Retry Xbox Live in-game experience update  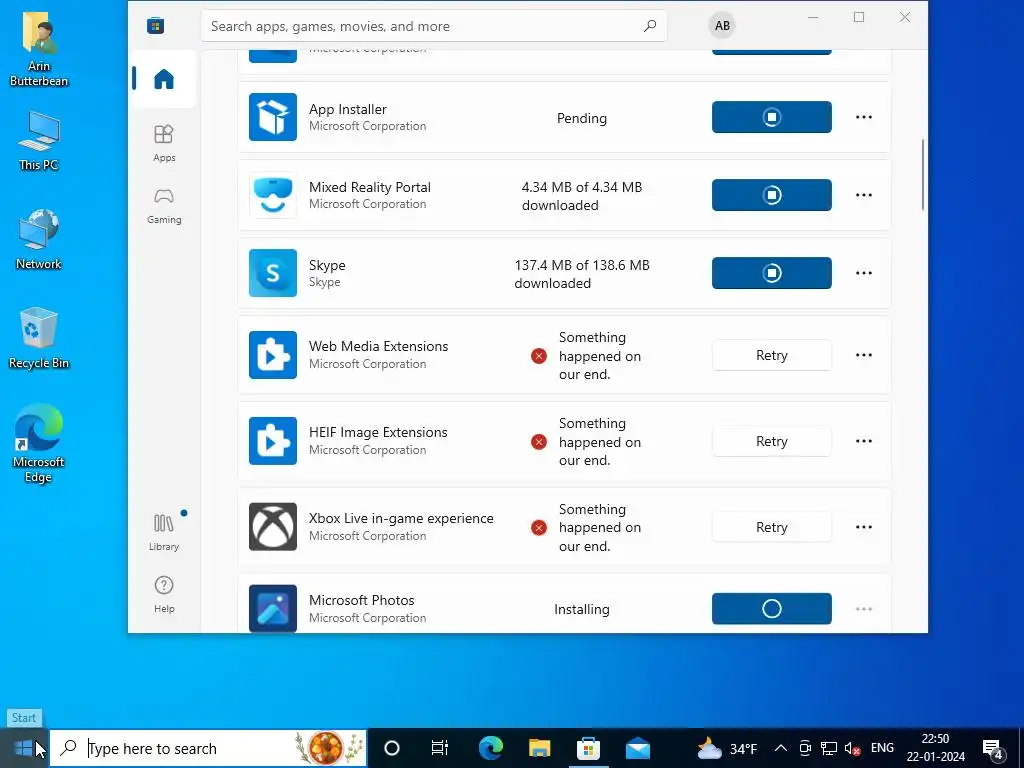point(771,527)
